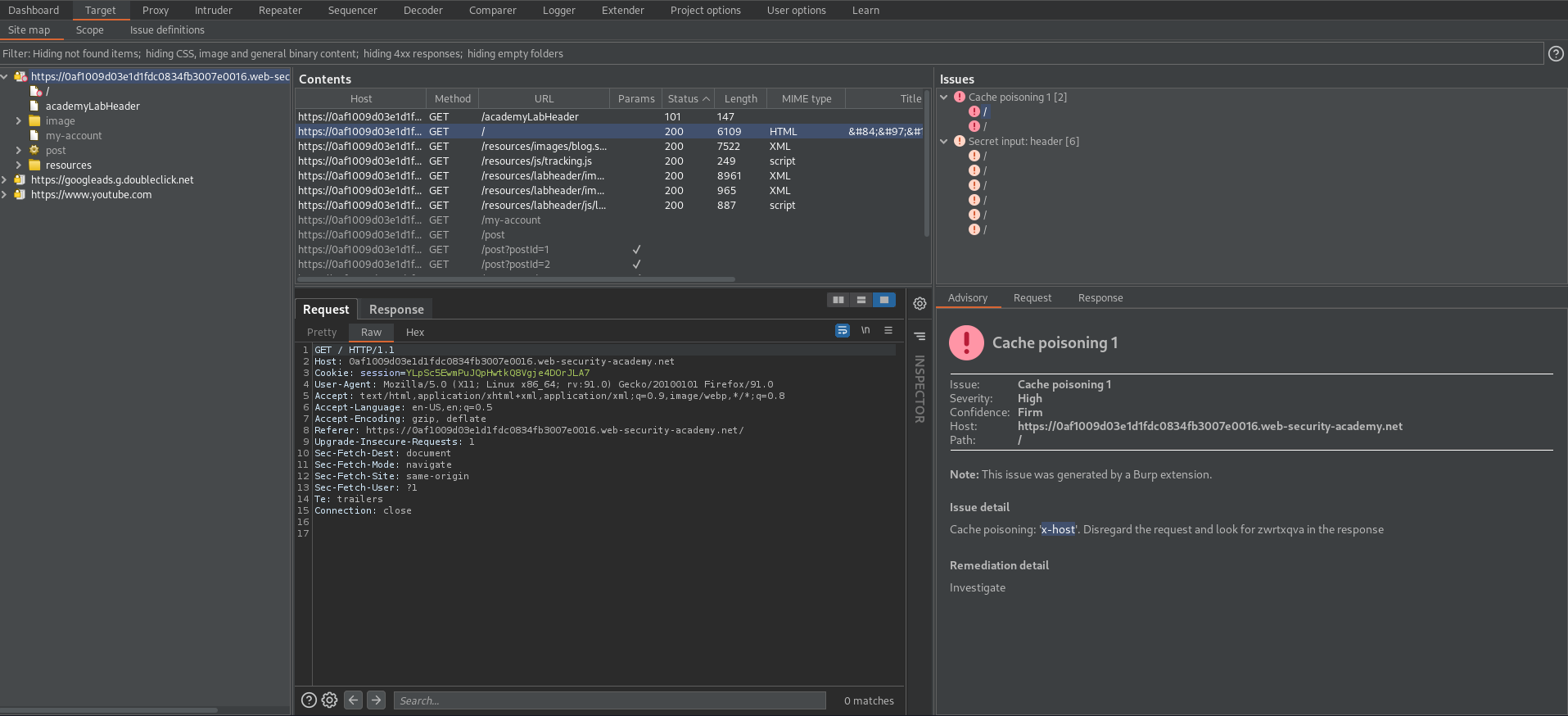The image size is (1568, 716).
Task: Select image folder icon in site map
Action: click(x=34, y=121)
